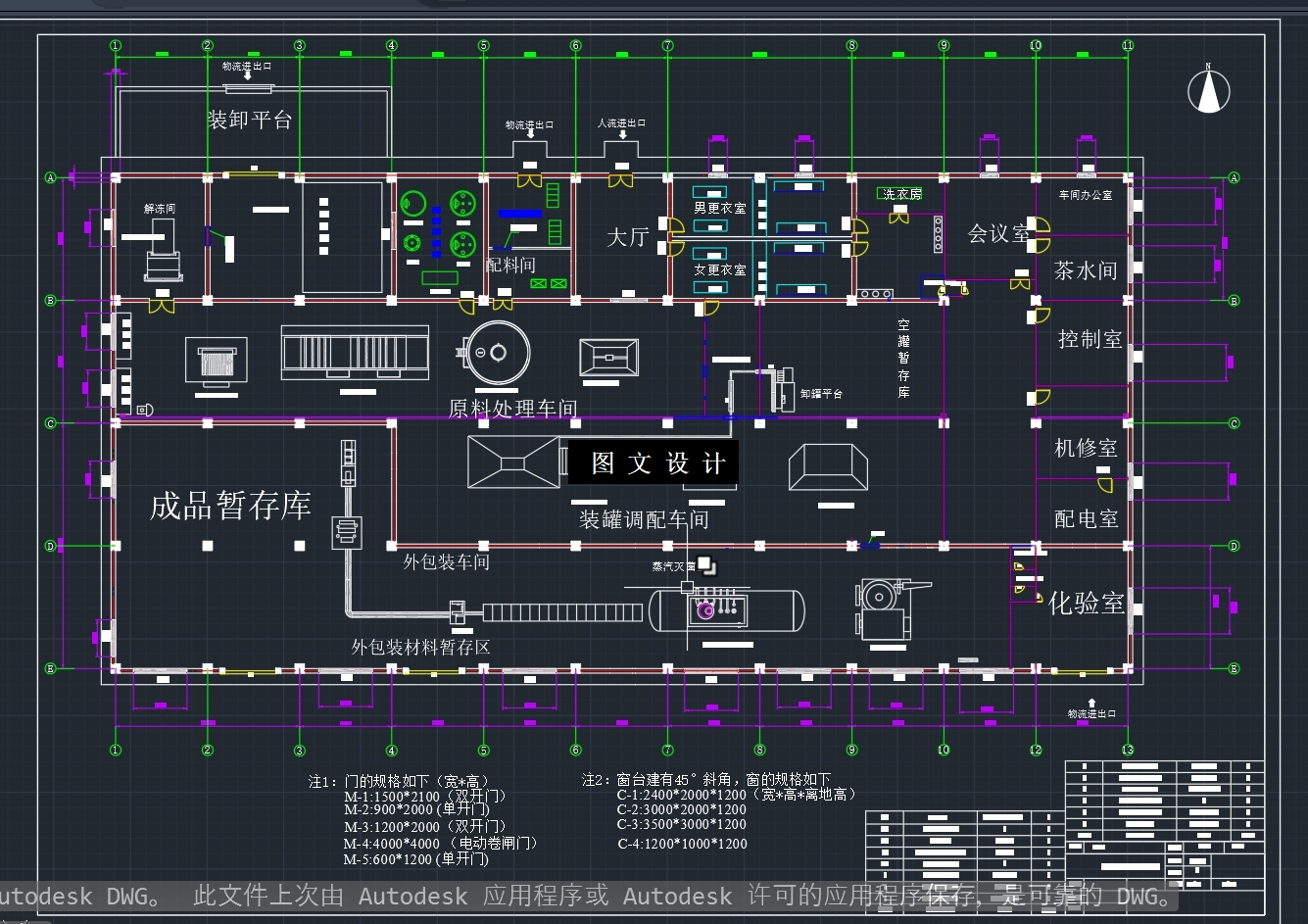
Task: Click the M-2:900*2000 door spec line
Action: tap(416, 809)
